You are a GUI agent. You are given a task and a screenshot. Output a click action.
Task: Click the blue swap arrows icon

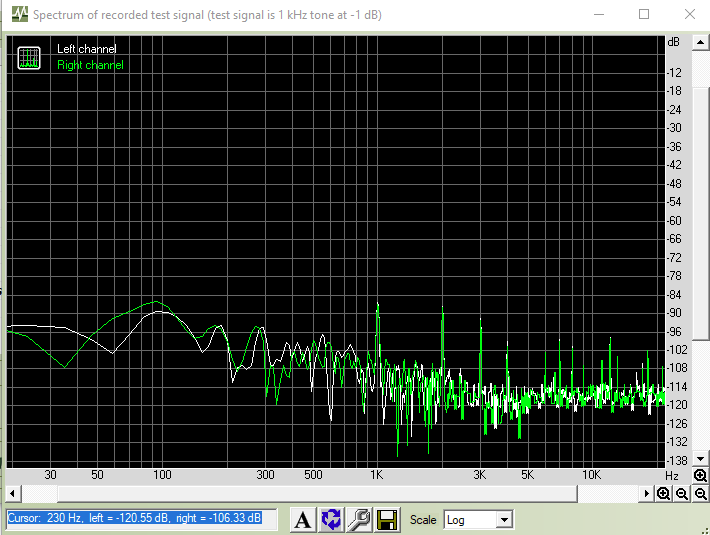coord(331,519)
